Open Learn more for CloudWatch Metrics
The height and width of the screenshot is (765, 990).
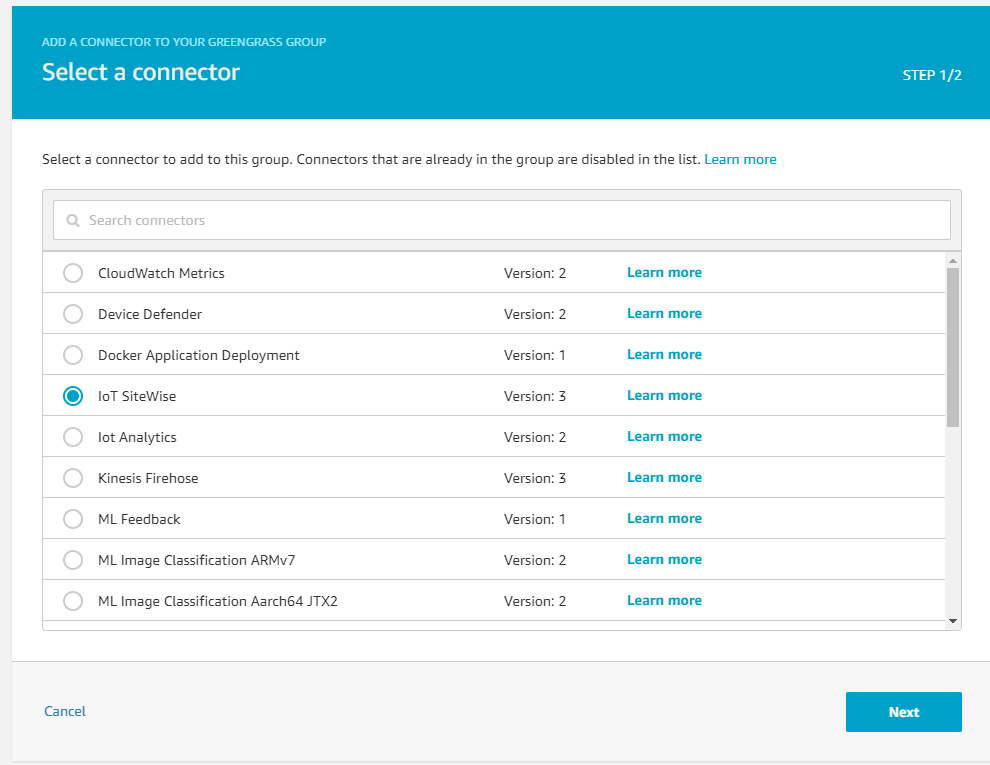point(664,272)
